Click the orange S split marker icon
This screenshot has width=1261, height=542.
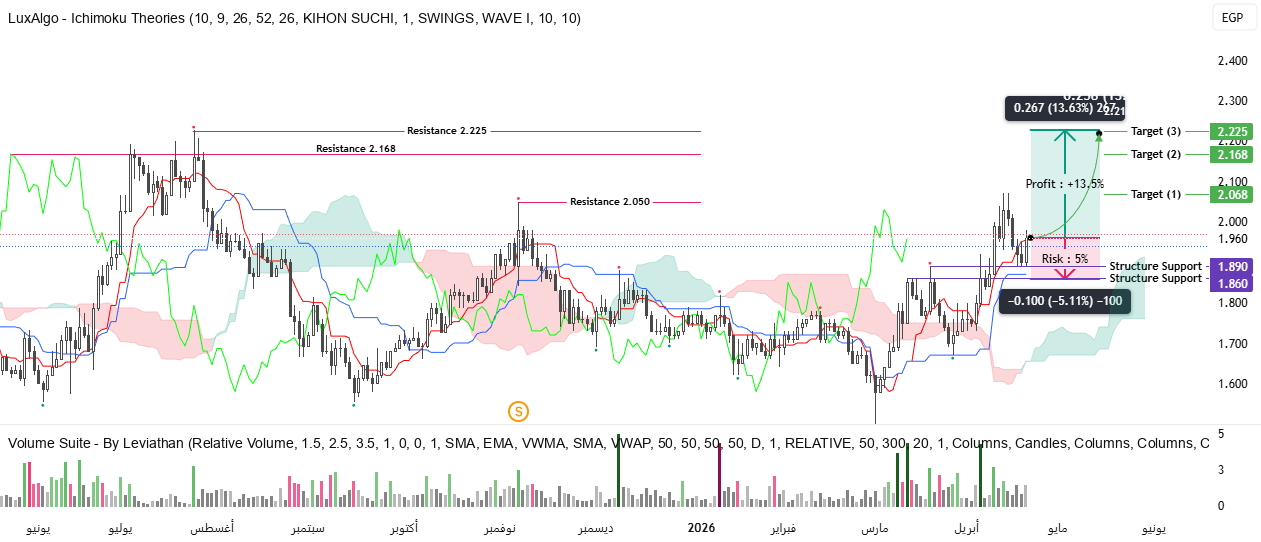[517, 410]
